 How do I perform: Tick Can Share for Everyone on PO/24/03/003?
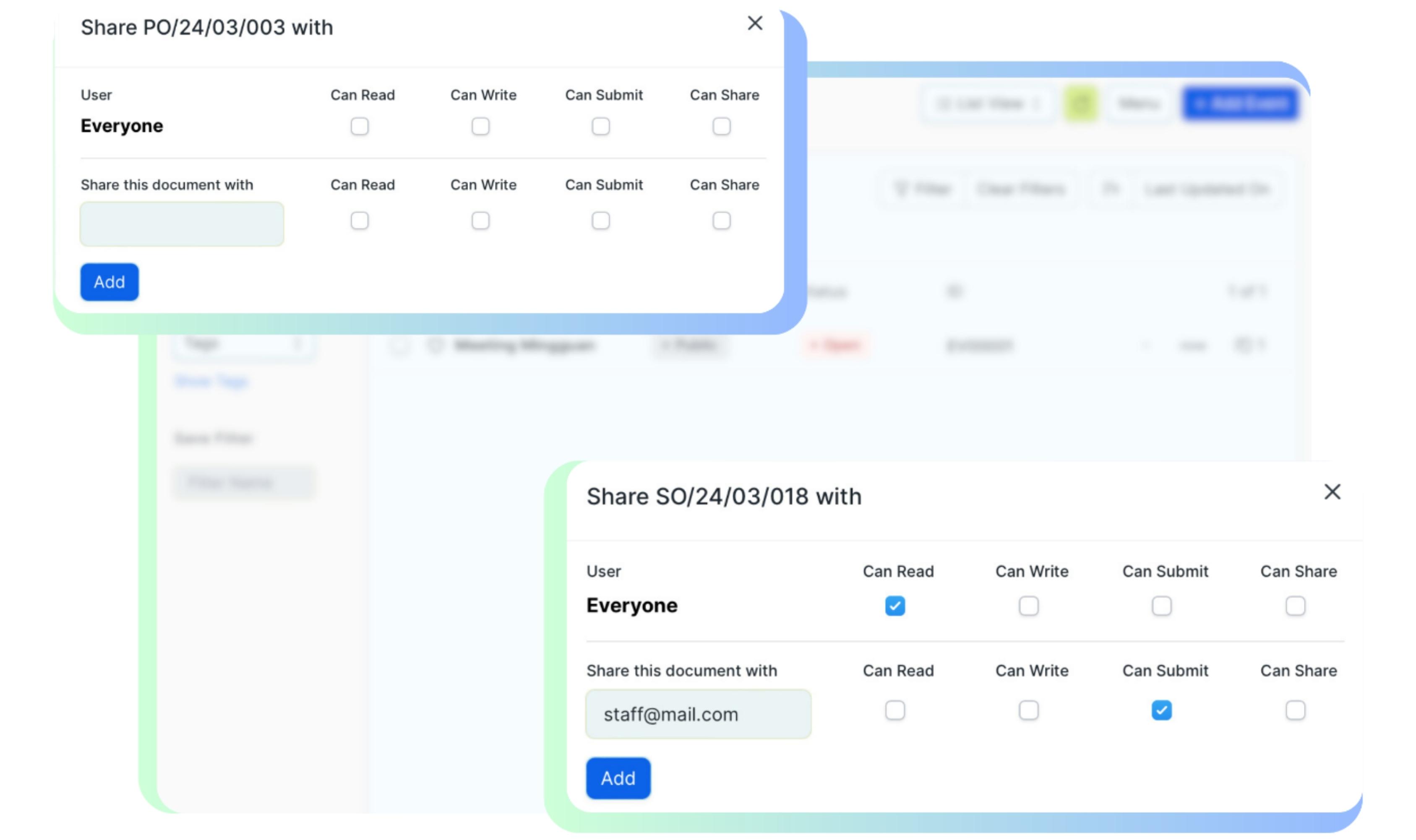[x=721, y=126]
